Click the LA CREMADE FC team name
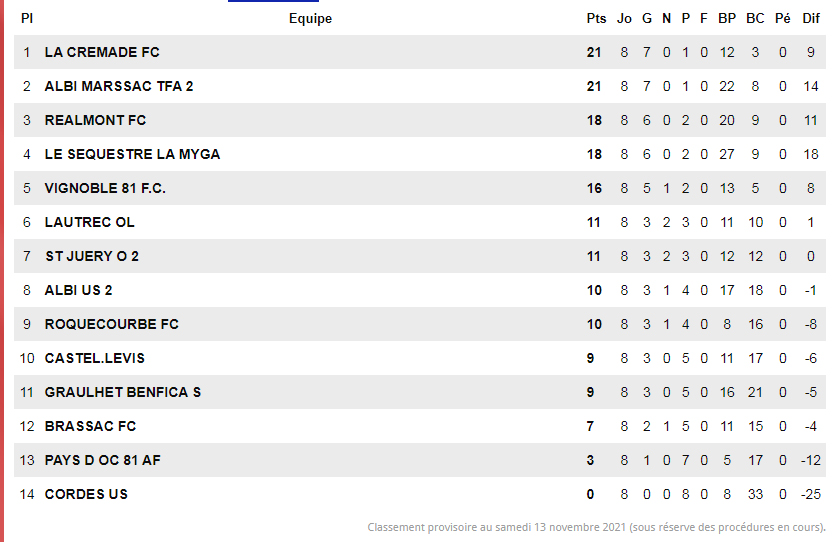 pyautogui.click(x=102, y=52)
